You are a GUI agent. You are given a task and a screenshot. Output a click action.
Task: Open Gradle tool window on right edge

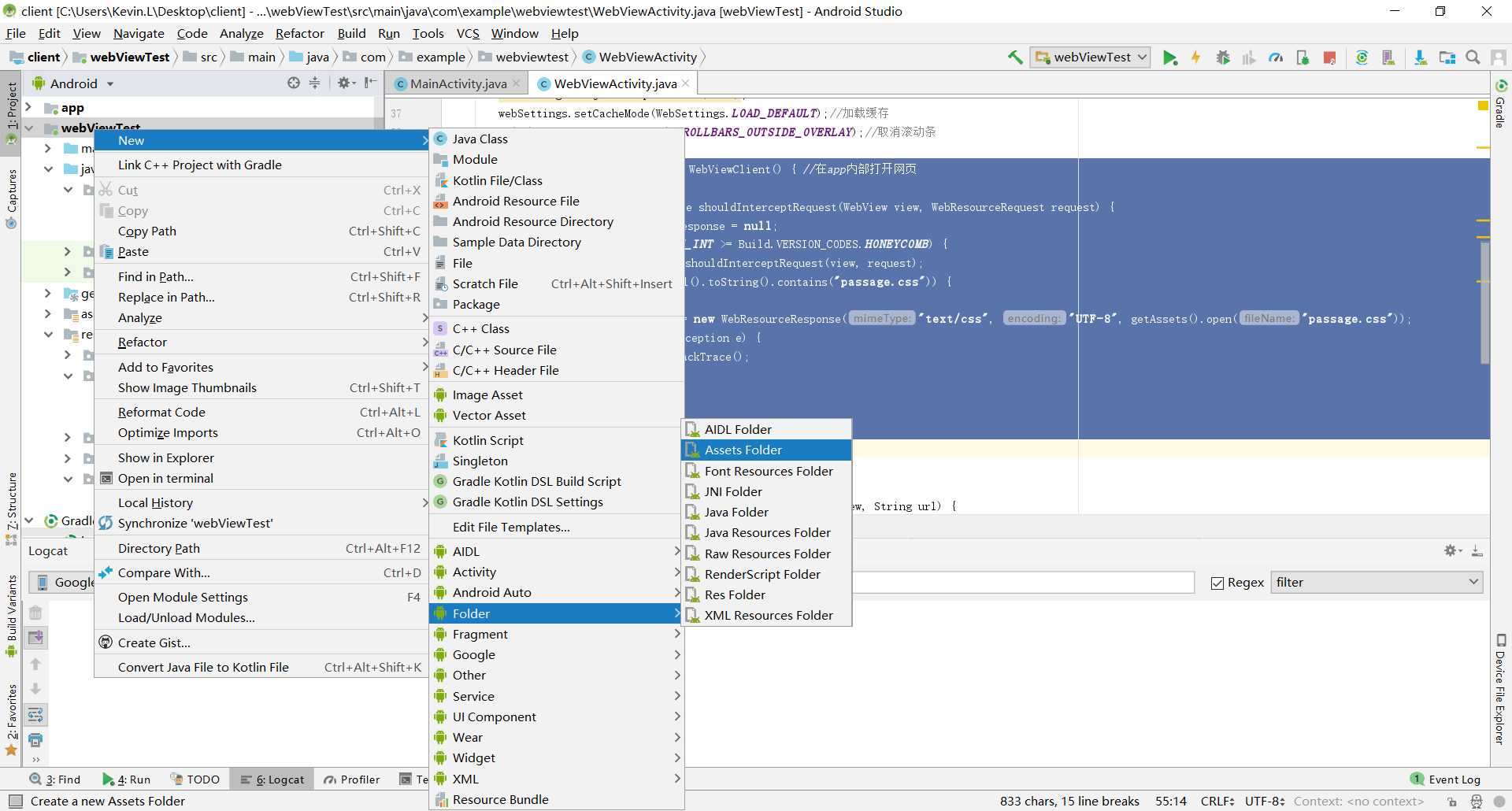pyautogui.click(x=1500, y=104)
